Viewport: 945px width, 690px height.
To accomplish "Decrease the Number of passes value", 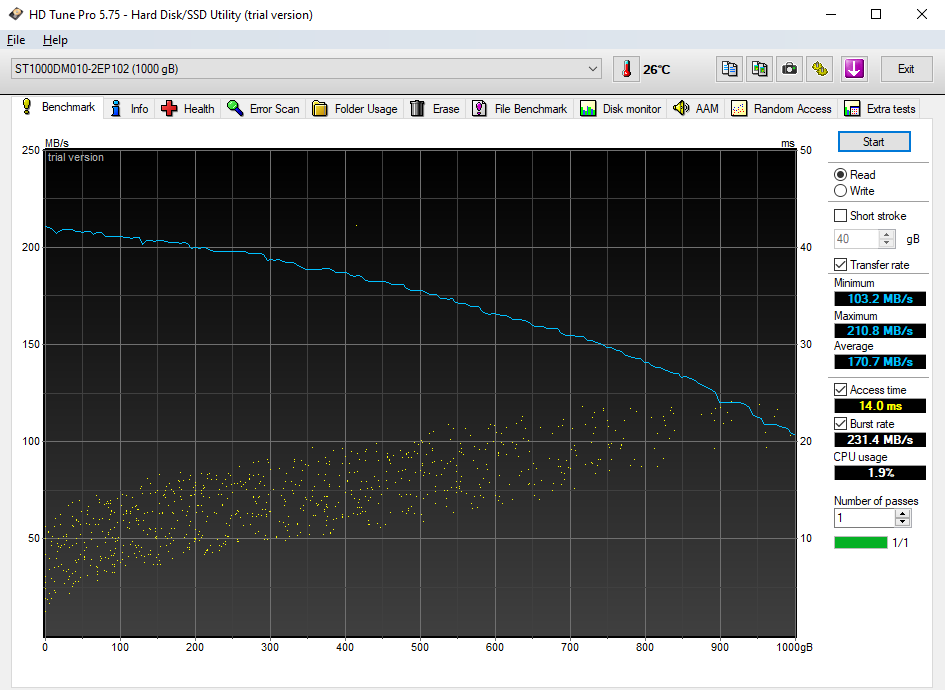I will click(902, 522).
